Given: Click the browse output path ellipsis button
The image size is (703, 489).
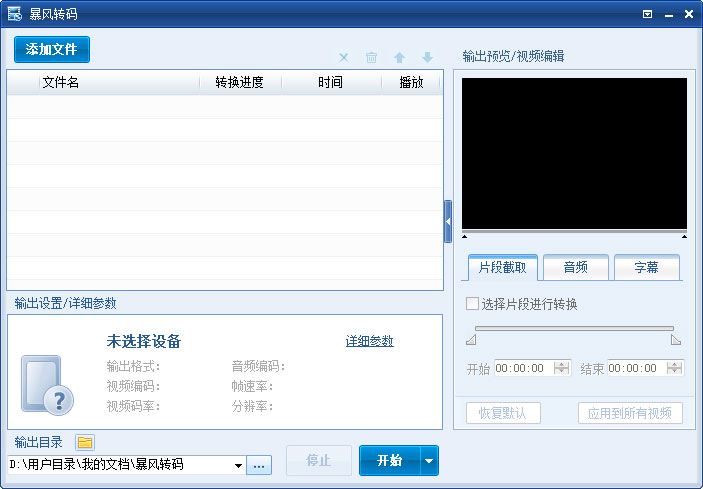Looking at the screenshot, I should coord(259,465).
